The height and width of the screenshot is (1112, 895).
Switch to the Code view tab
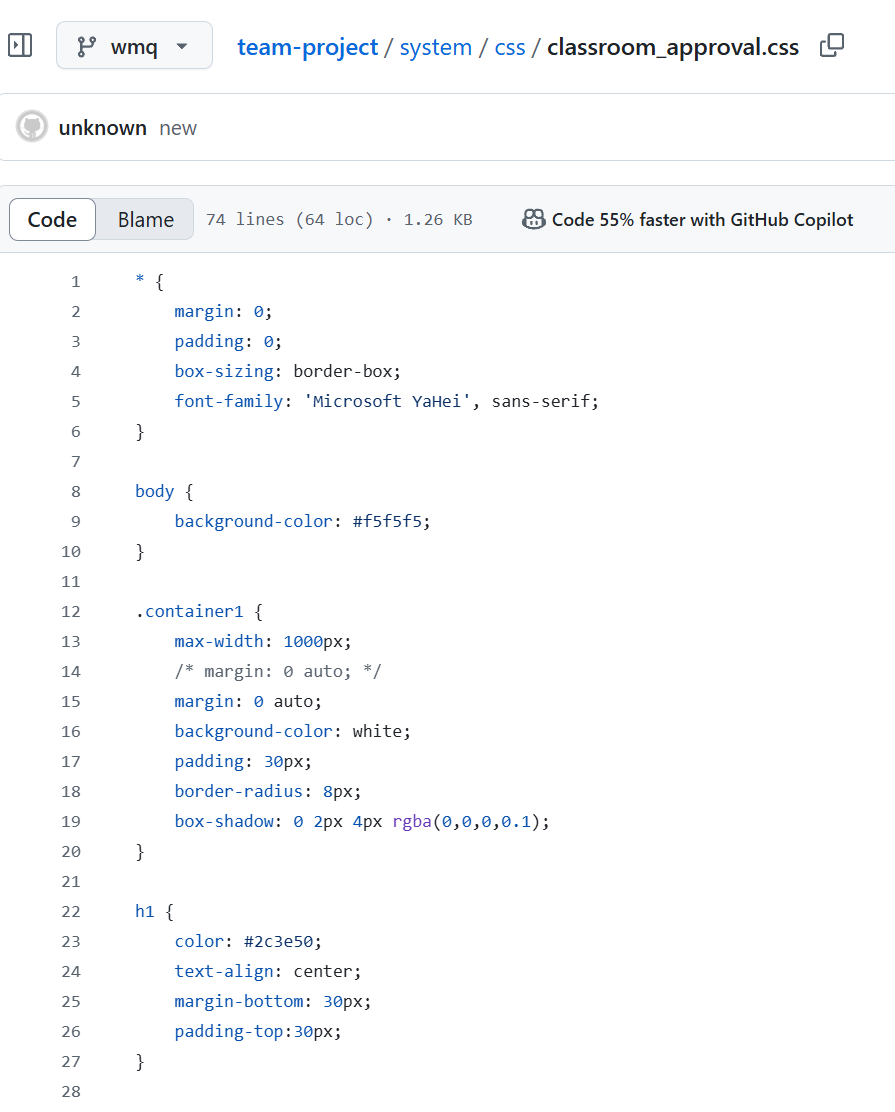pyautogui.click(x=52, y=219)
